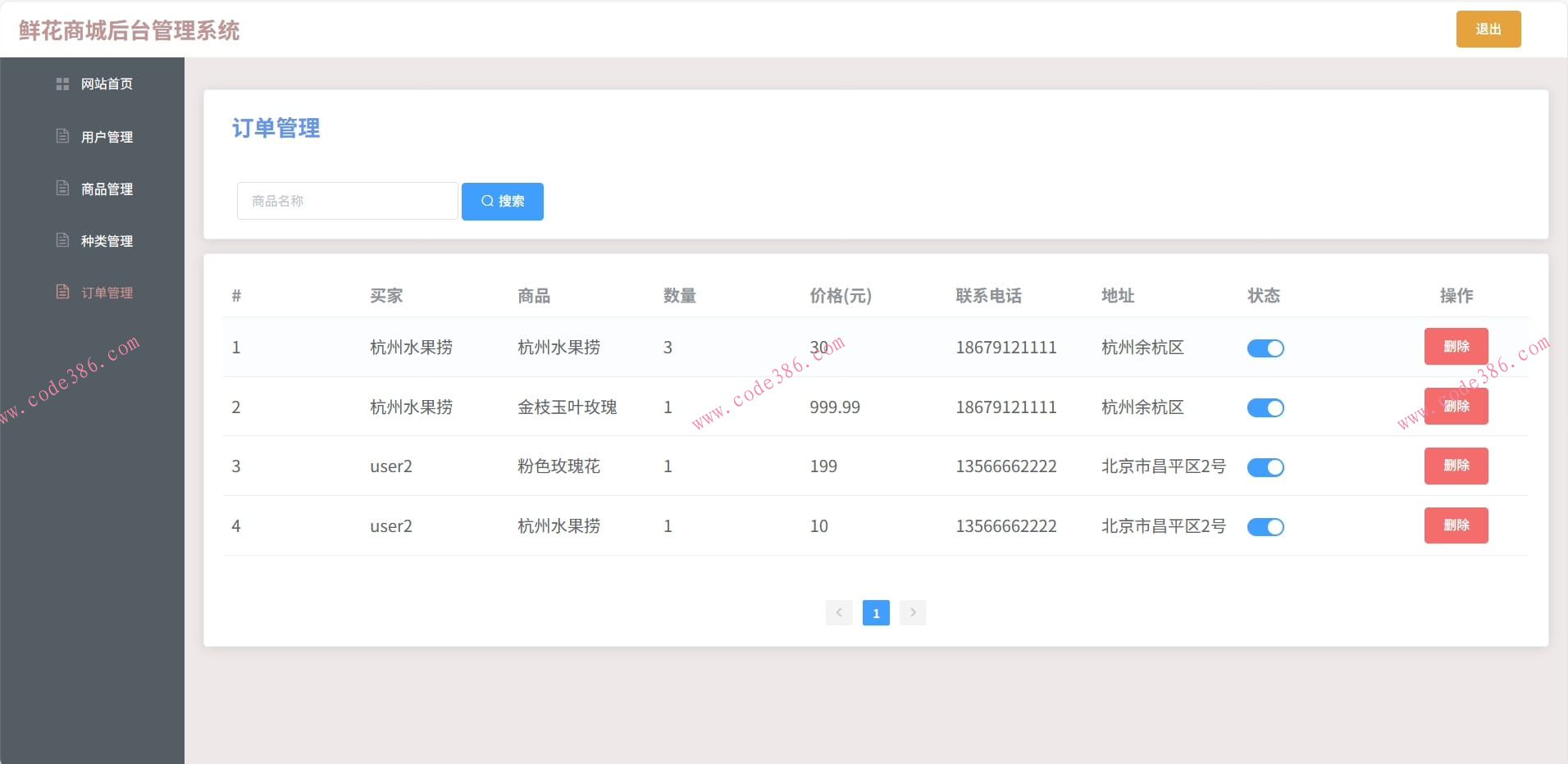The width and height of the screenshot is (1568, 764).
Task: Click the right arrow pagination icon
Action: coord(912,612)
